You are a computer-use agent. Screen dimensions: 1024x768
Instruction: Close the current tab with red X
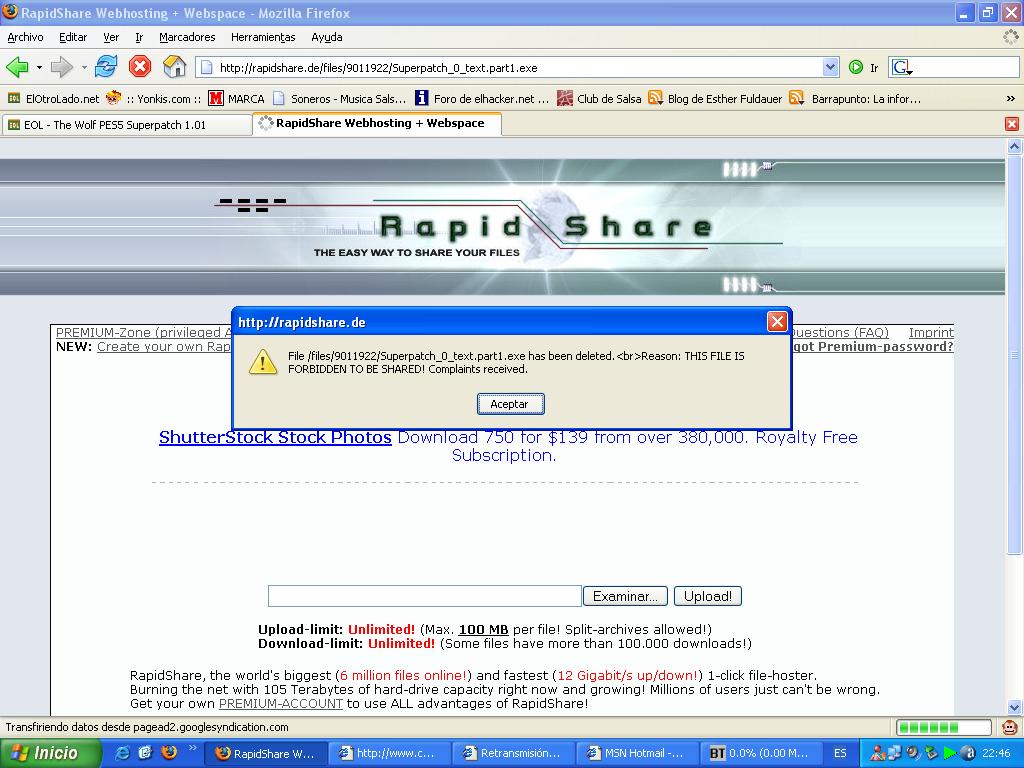(1012, 124)
